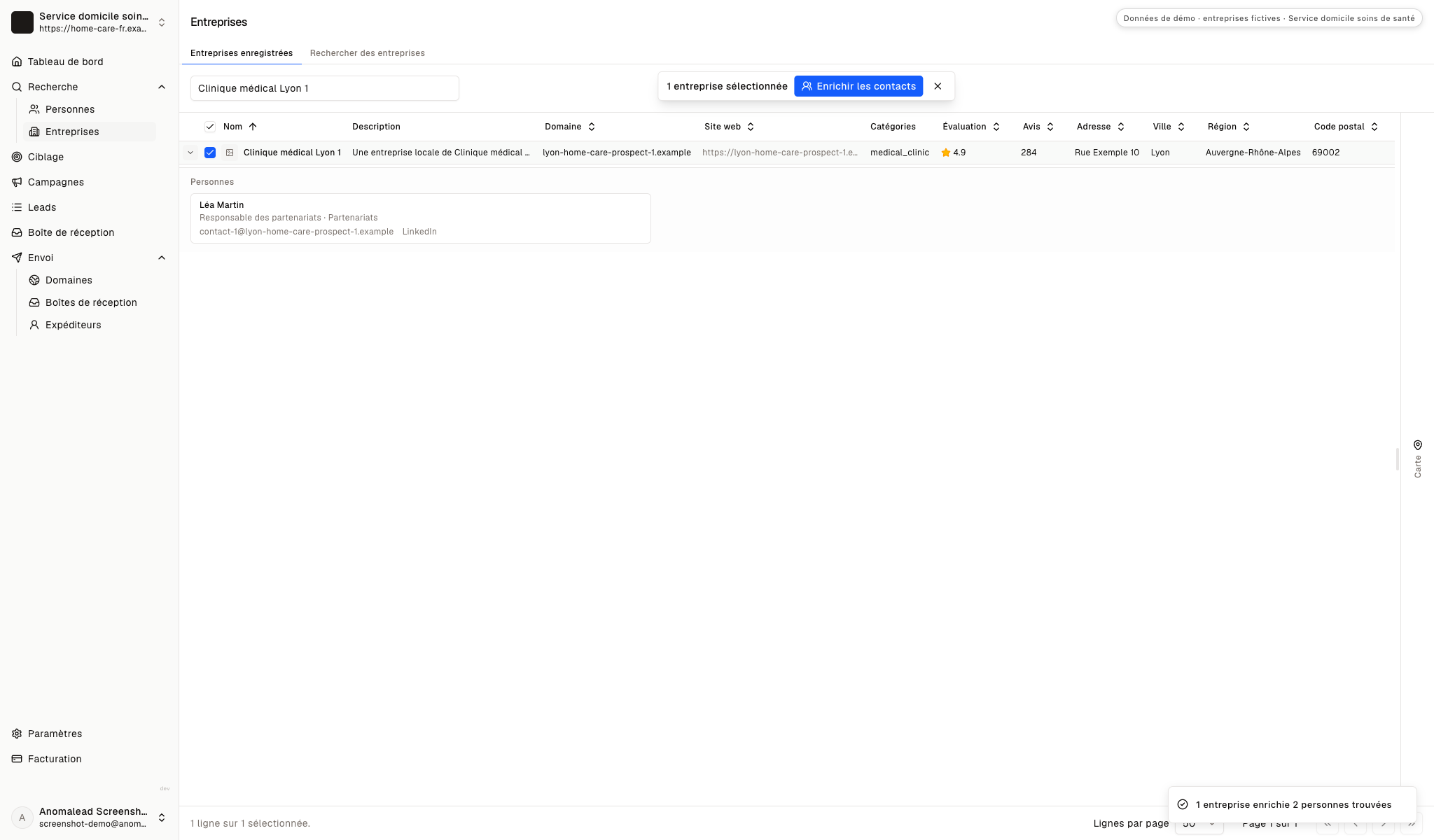Uncheck the Clinique médical Lyon 1 row

(x=210, y=153)
